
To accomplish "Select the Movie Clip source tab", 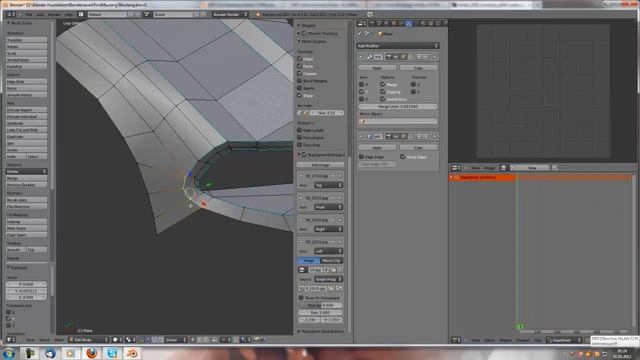I will coord(331,260).
